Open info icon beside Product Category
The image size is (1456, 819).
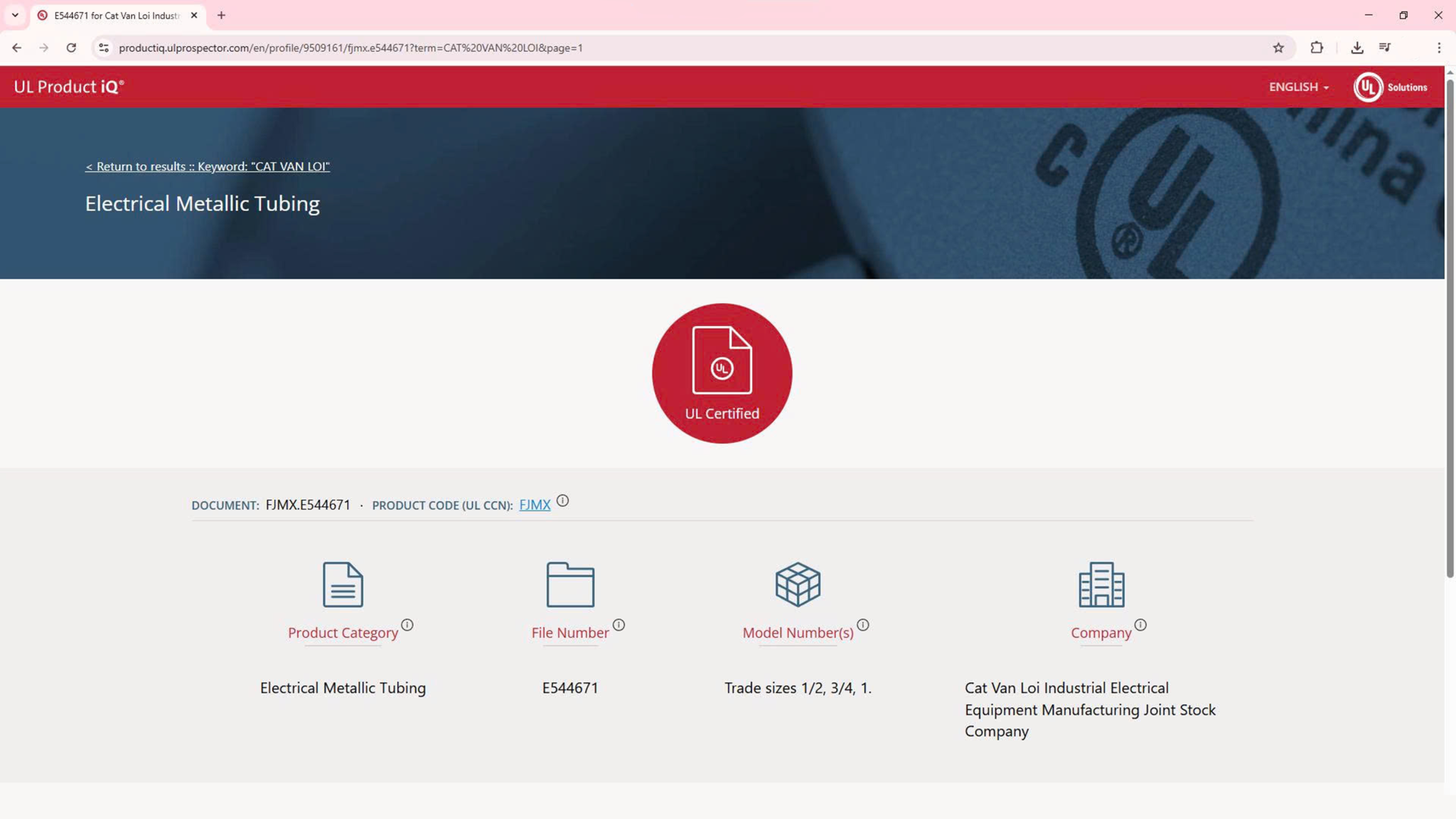coord(407,625)
